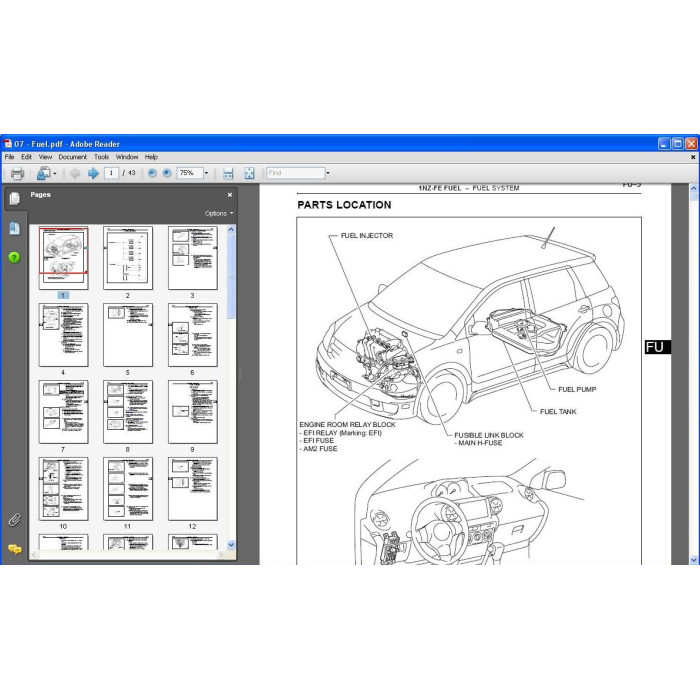Click thumbnail panel scroll-down arrow

coord(231,545)
